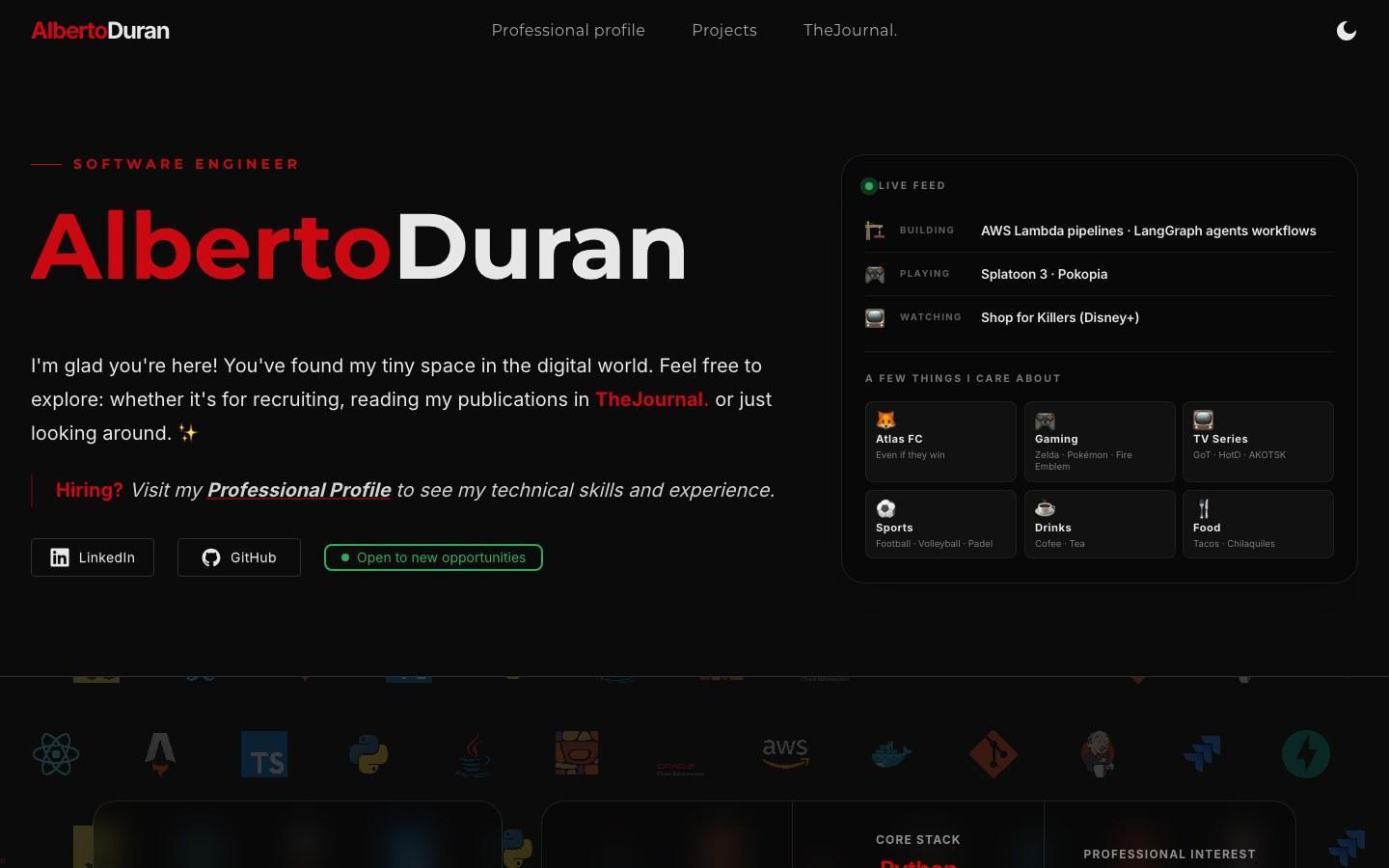Click the Food fork and knife icon
The image size is (1389, 868).
[x=1203, y=508]
